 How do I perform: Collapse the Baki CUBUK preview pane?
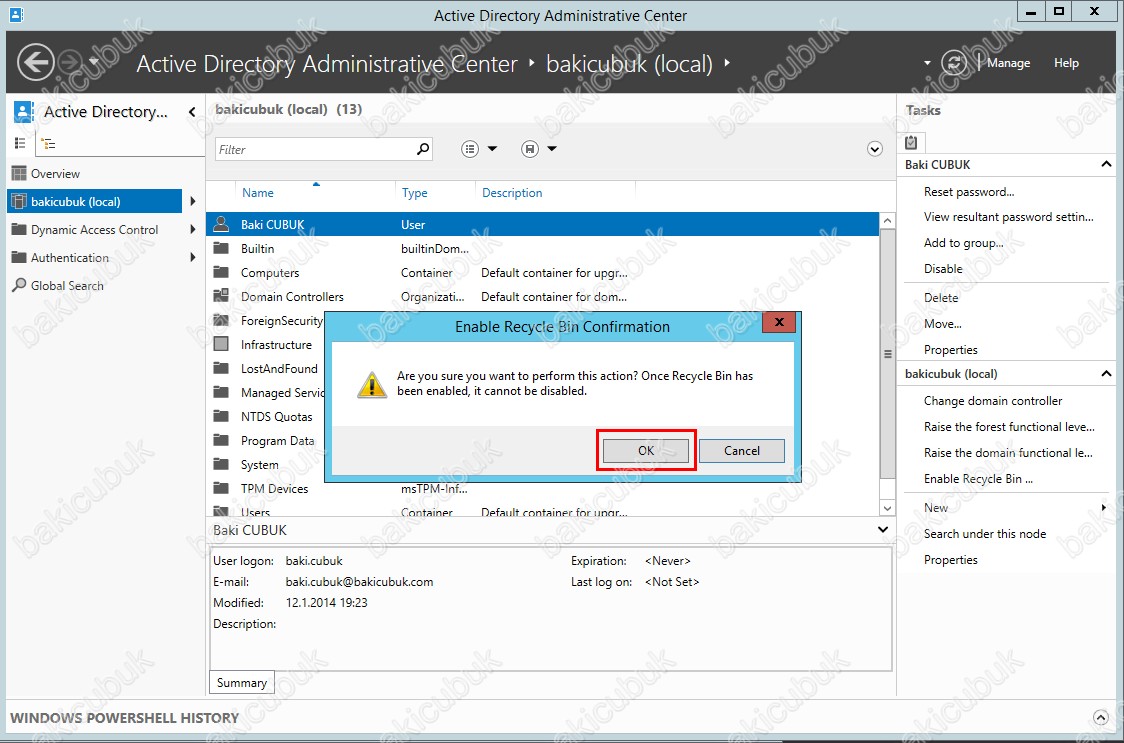pyautogui.click(x=883, y=530)
